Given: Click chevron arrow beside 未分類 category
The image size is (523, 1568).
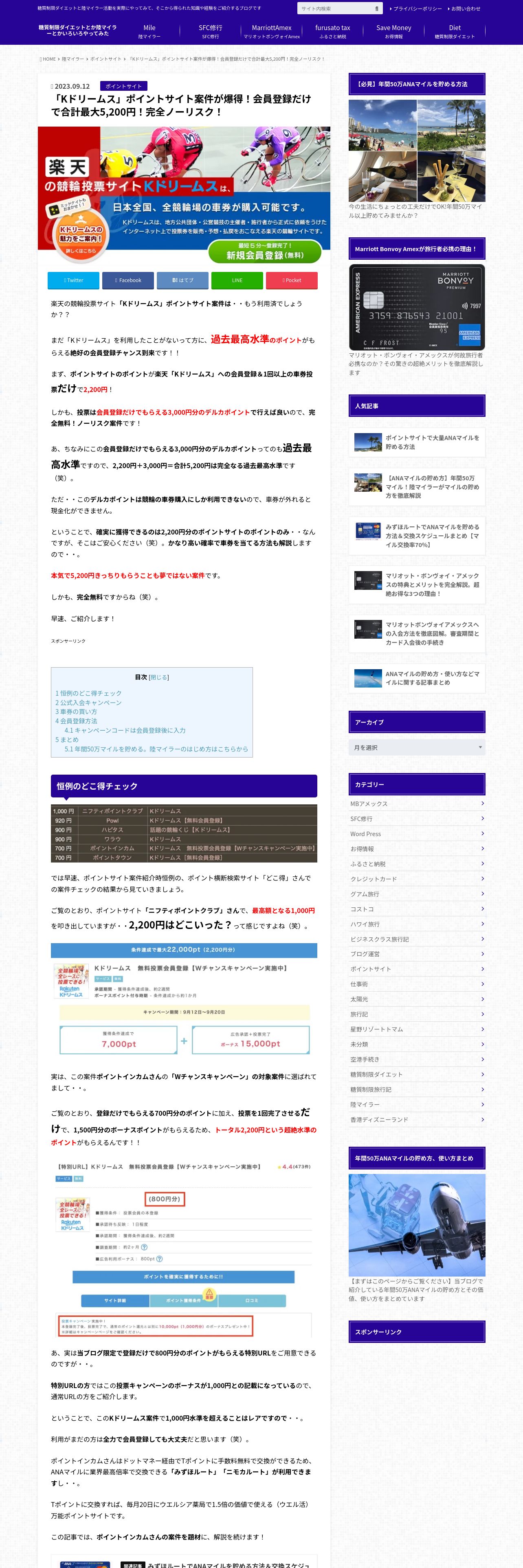Looking at the screenshot, I should click(x=482, y=1044).
